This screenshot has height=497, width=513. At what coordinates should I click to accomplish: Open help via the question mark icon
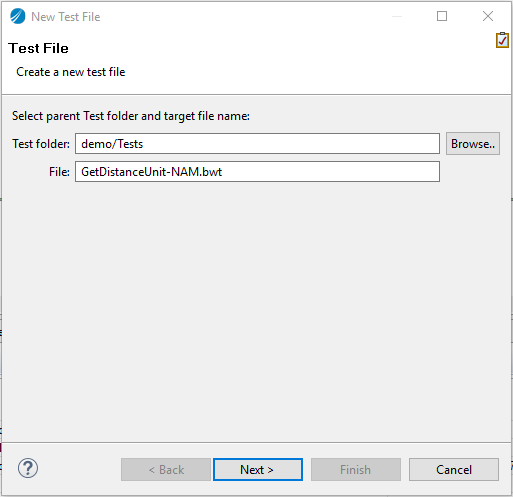tap(28, 468)
